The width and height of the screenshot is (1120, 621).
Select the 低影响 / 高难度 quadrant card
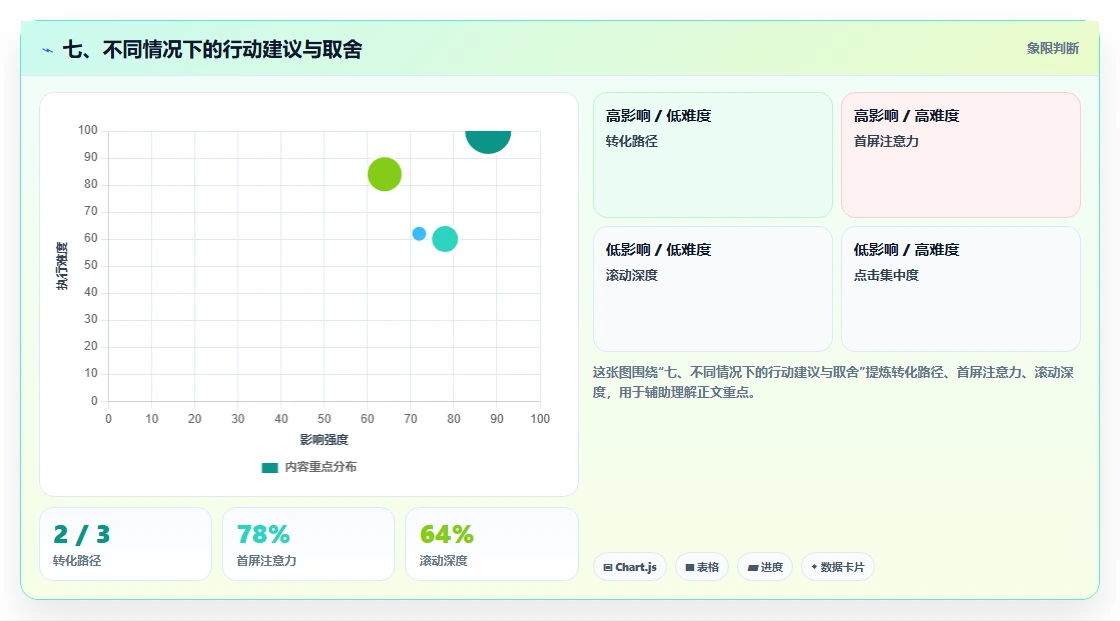click(961, 289)
